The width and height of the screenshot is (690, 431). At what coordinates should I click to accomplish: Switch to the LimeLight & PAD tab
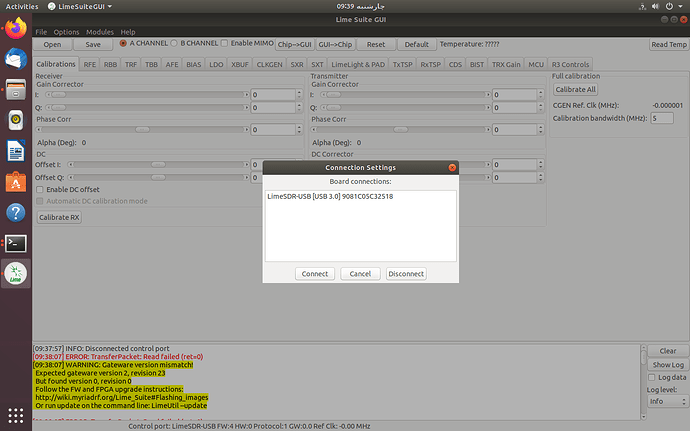point(358,64)
